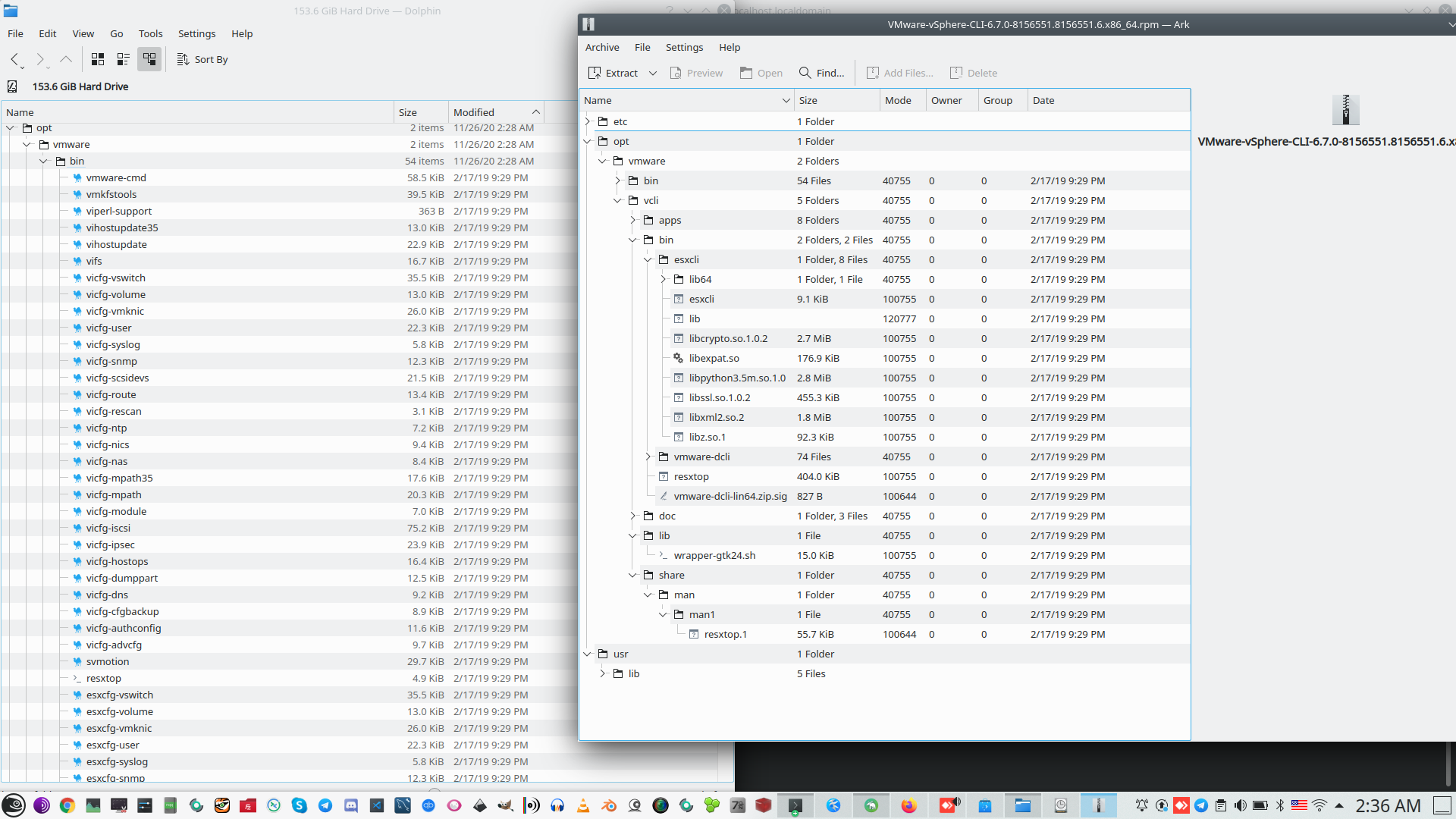Expand the apps folder in Ark
Screen dimensions: 1456x819
633,220
